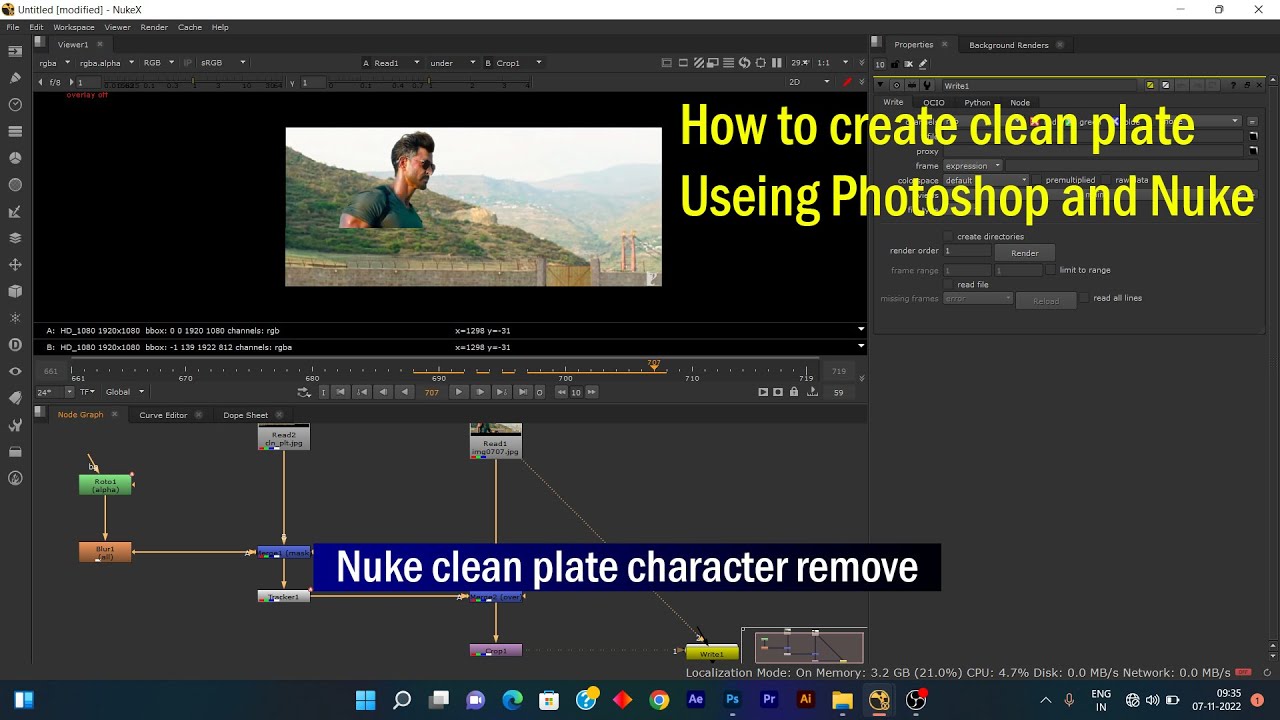This screenshot has width=1280, height=720.
Task: Click the Reload button
Action: click(x=1046, y=301)
